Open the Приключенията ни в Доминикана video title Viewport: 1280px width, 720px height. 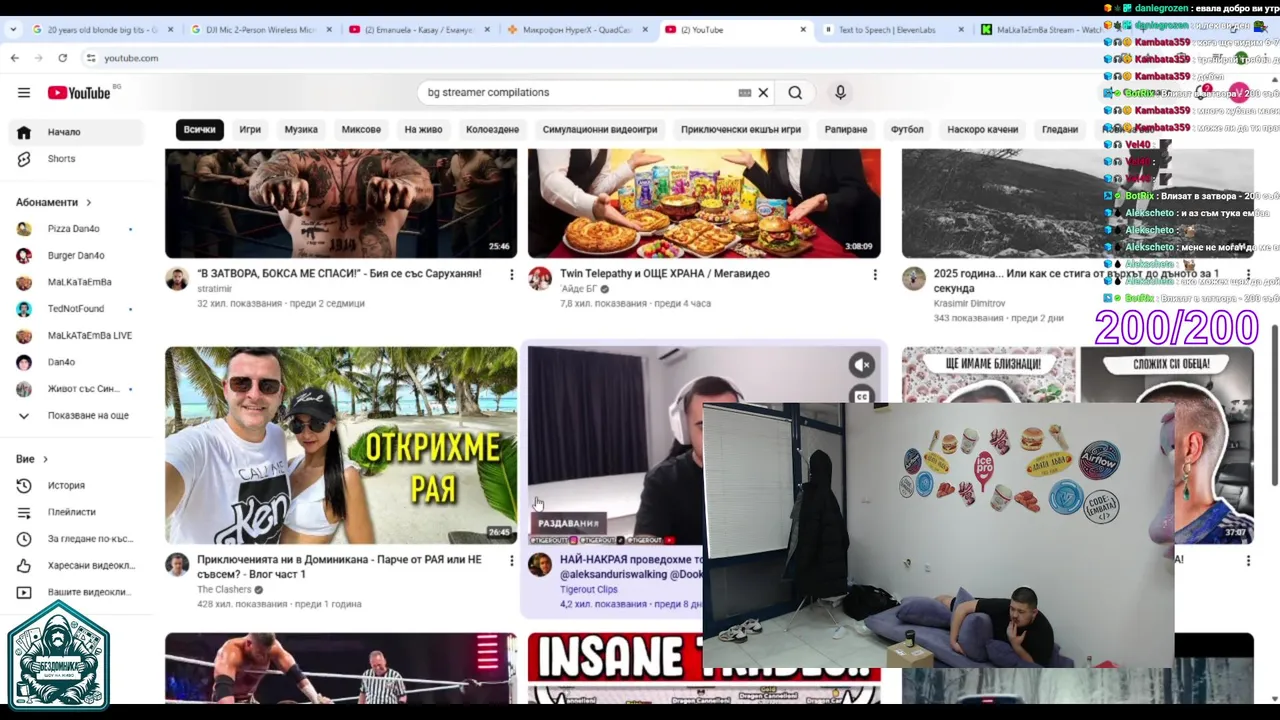339,567
